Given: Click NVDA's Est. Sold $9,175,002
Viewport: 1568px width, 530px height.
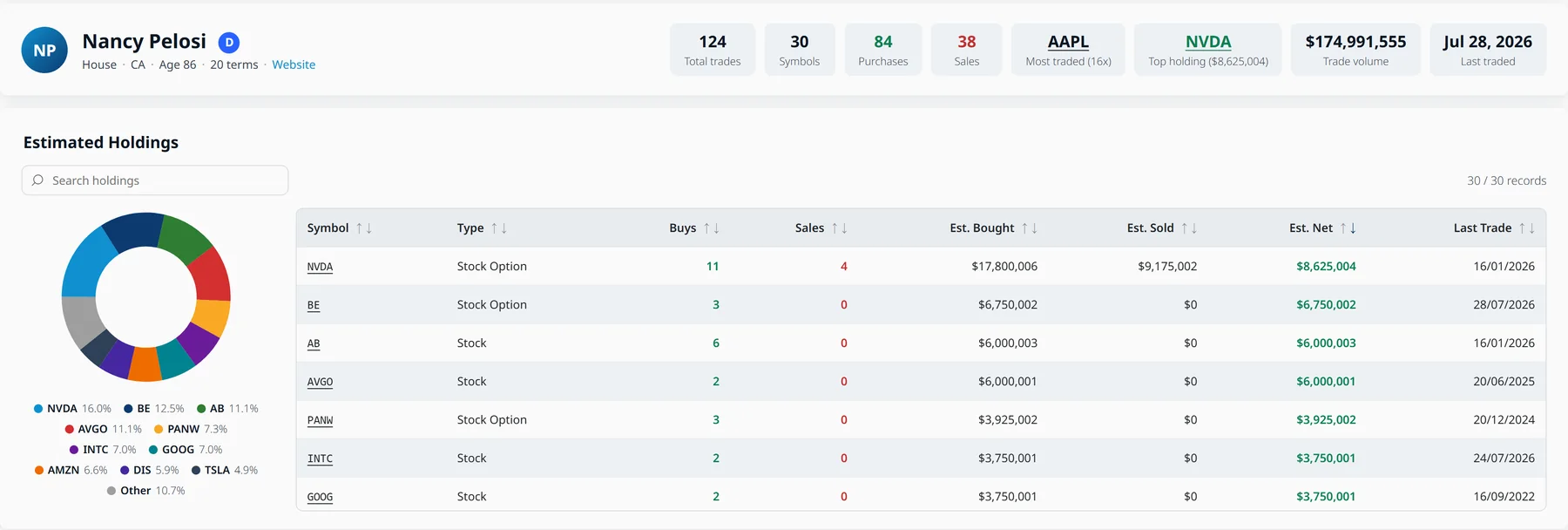Looking at the screenshot, I should click(x=1167, y=267).
